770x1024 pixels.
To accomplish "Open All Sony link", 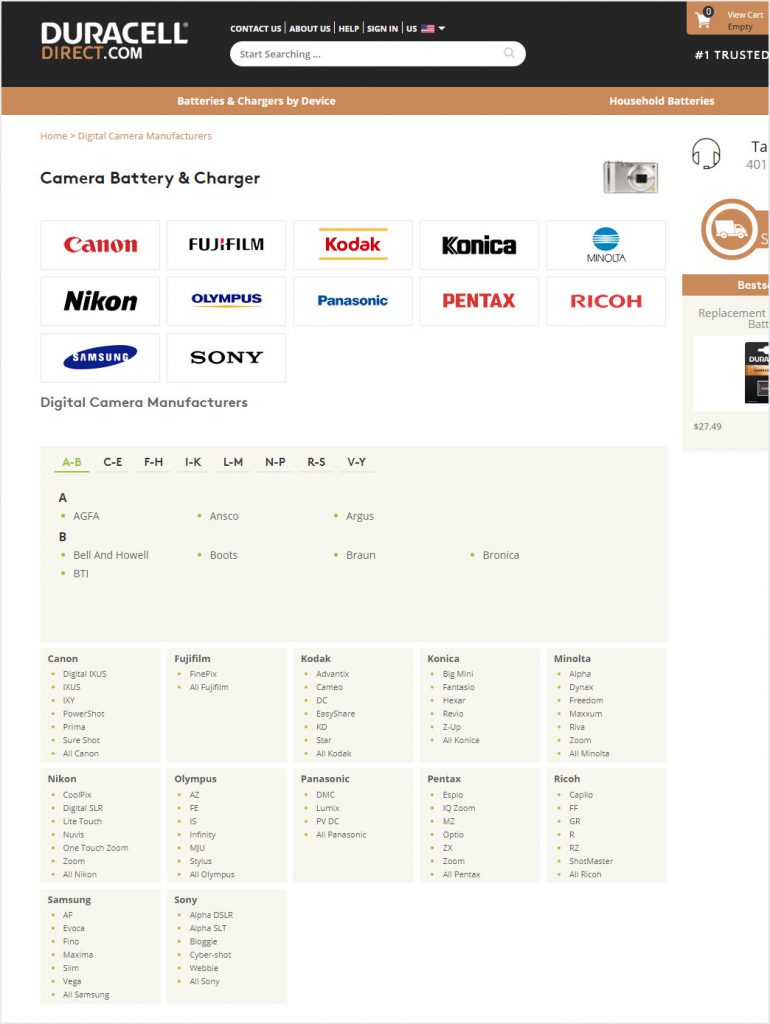I will 204,982.
